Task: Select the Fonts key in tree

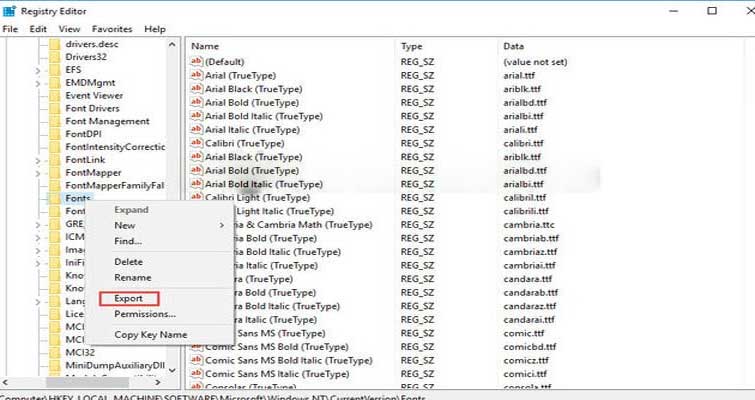Action: 78,198
